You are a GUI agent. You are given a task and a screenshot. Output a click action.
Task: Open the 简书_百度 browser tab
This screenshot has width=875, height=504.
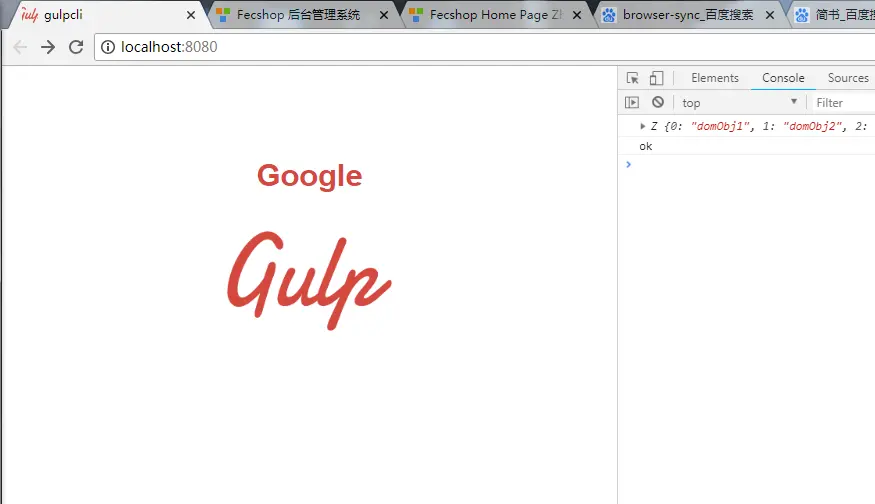point(834,15)
